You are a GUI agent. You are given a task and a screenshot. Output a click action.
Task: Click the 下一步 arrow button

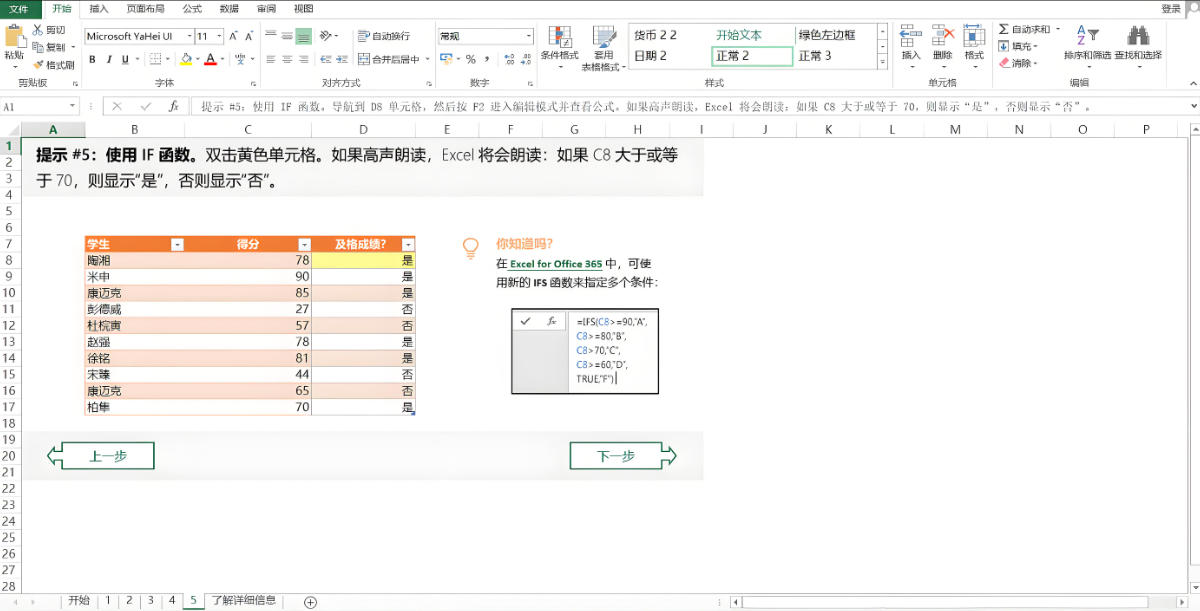(x=622, y=456)
